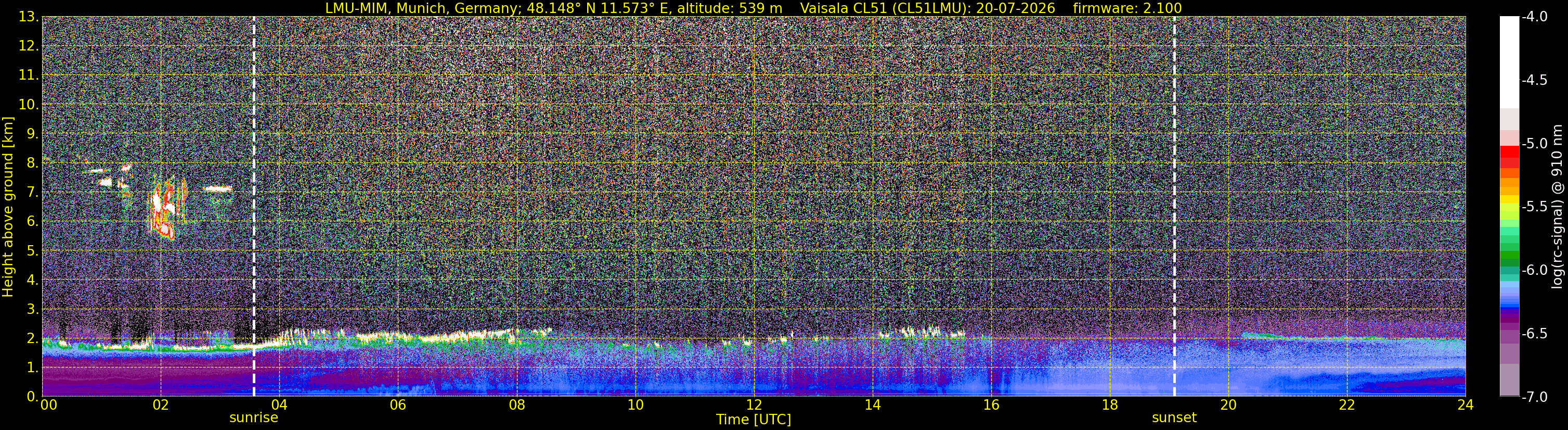
Task: Click the white top section of colorbar
Action: pos(1509,62)
